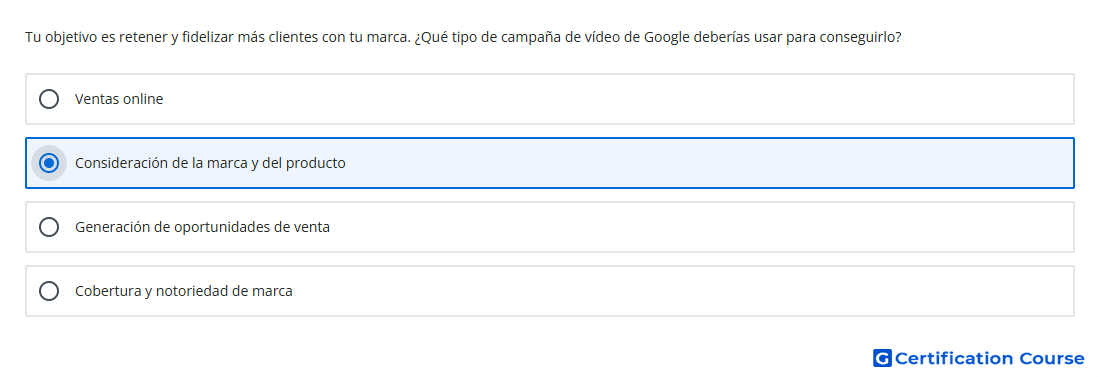Click the "Cobertura y notoriedad de marca" label

pos(184,291)
